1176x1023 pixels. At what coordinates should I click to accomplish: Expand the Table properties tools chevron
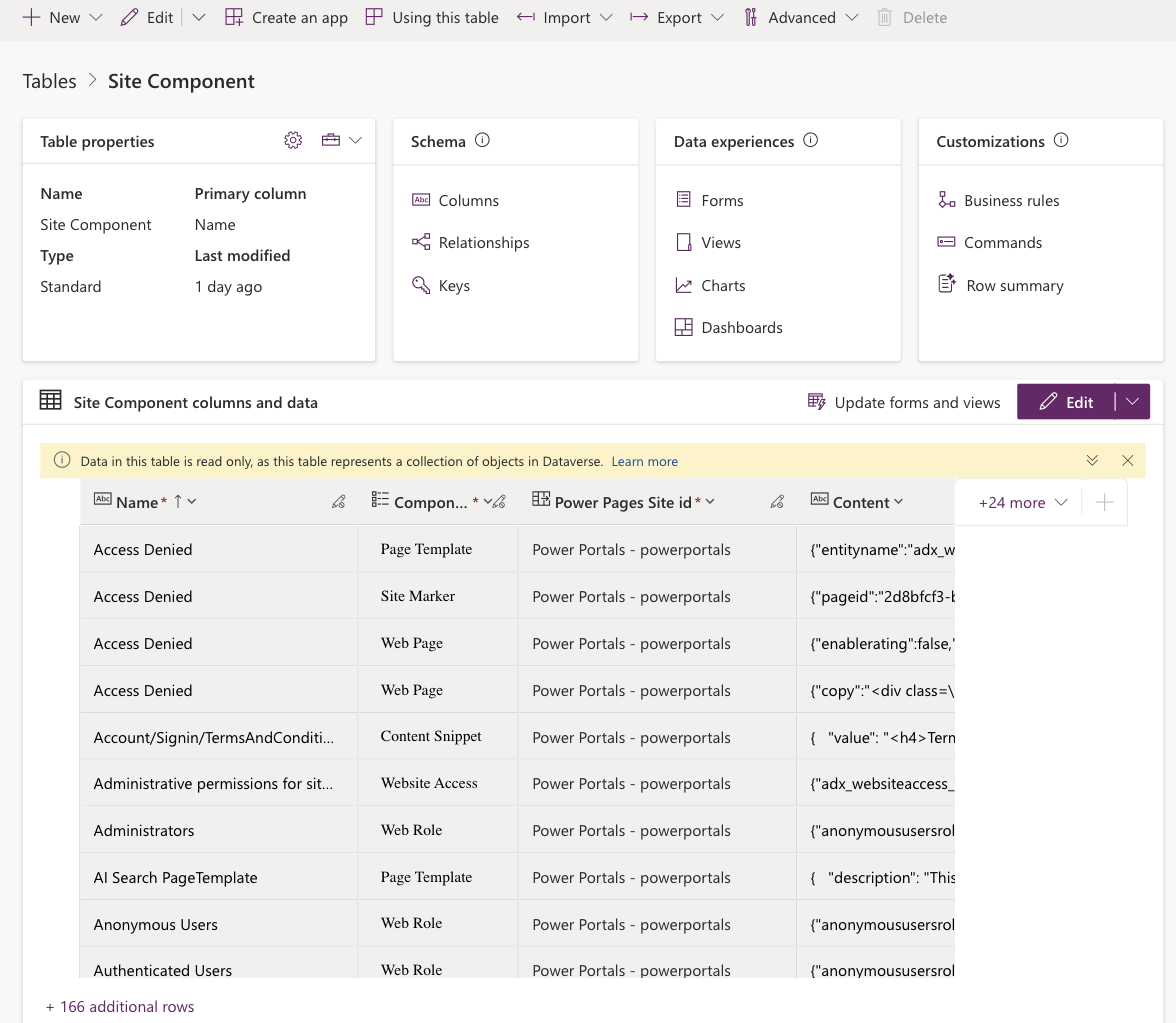pos(356,140)
